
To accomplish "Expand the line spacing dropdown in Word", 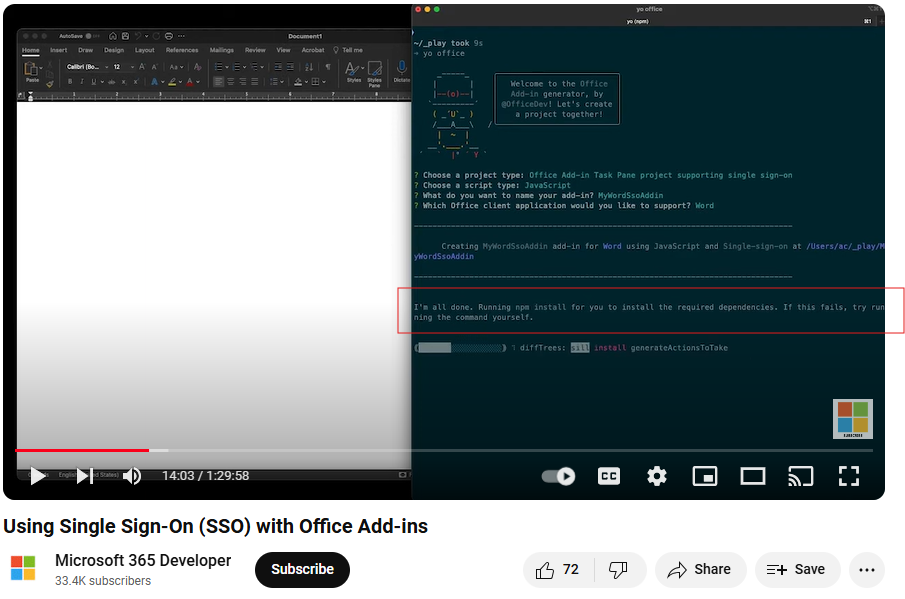I will point(282,82).
